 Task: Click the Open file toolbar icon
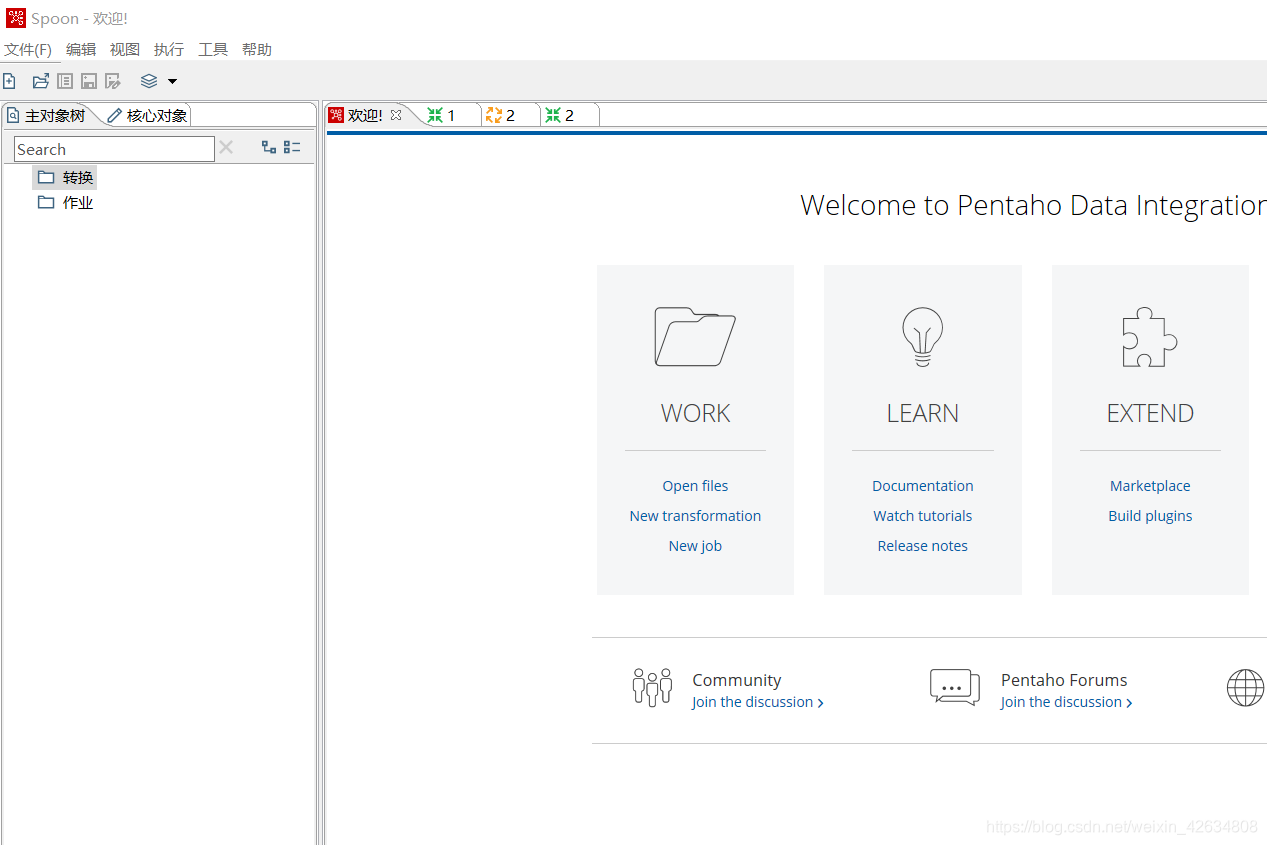click(41, 81)
